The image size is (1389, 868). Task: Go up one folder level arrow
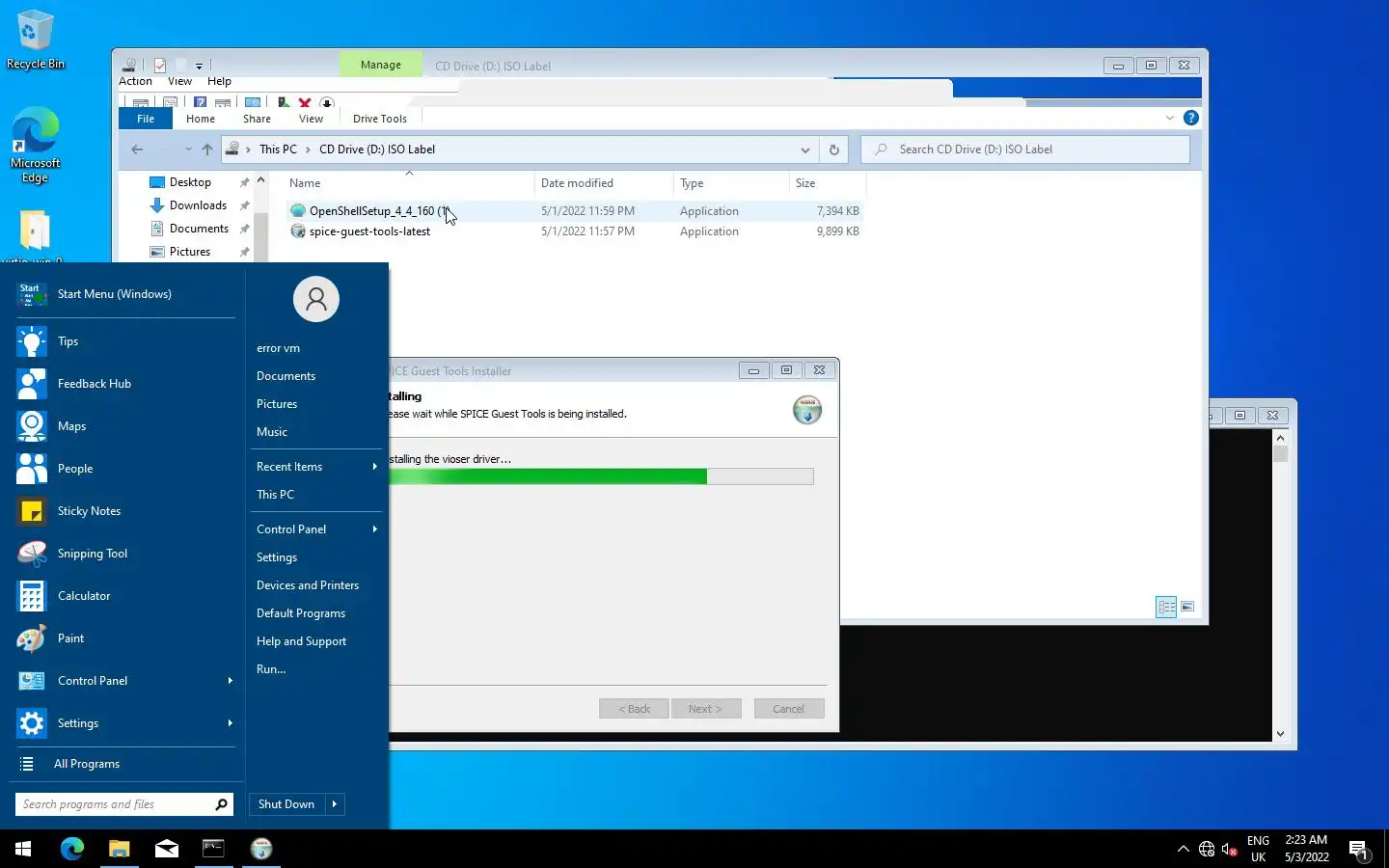pos(207,149)
